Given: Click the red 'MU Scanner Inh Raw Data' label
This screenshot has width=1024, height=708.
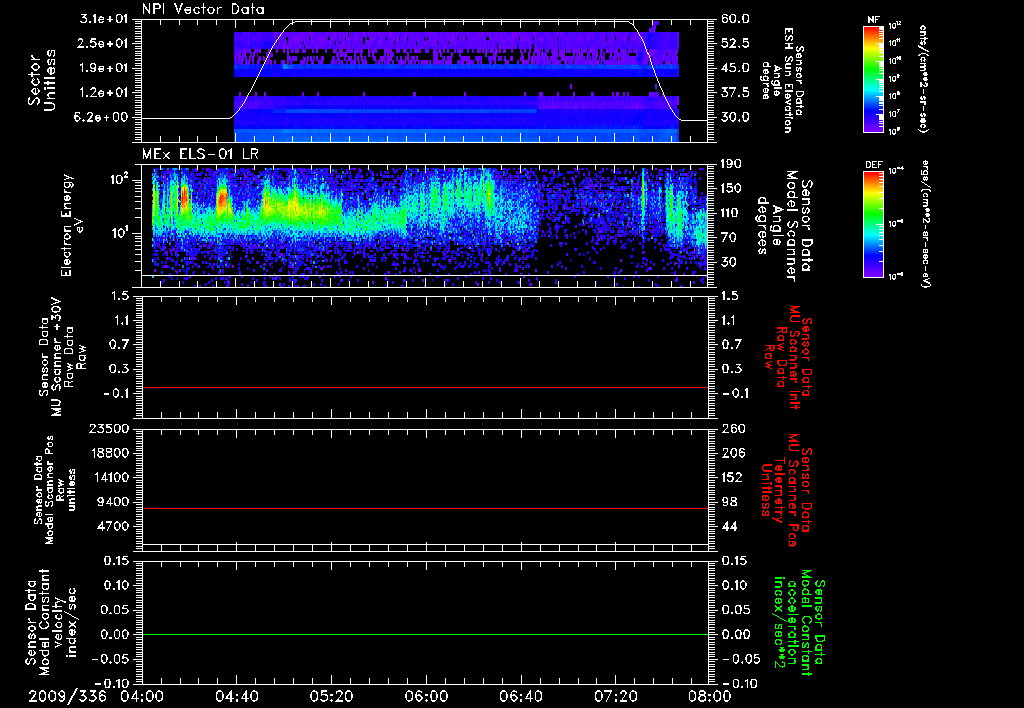Looking at the screenshot, I should [788, 357].
